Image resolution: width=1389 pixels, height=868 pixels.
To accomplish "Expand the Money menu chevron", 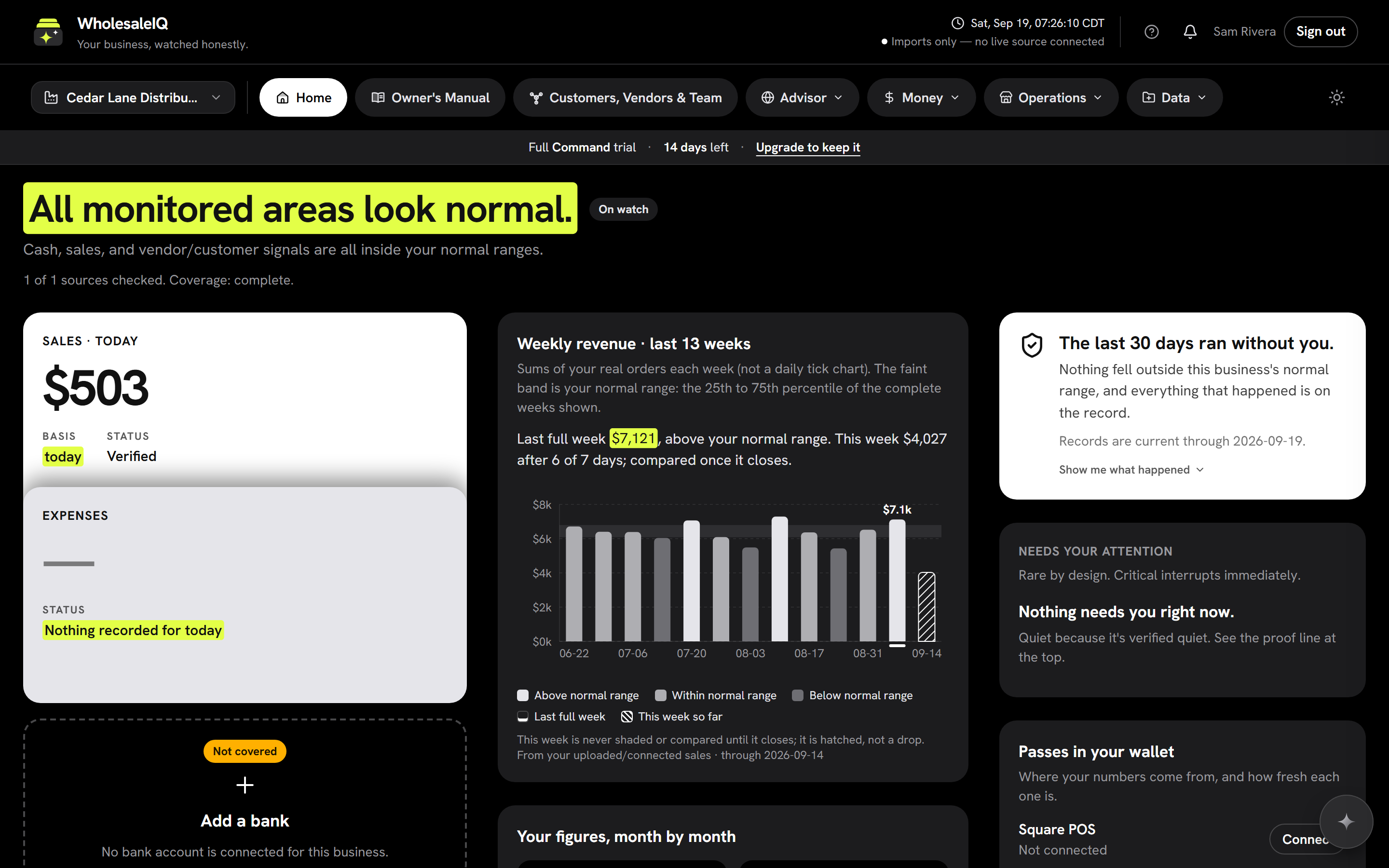I will [955, 97].
